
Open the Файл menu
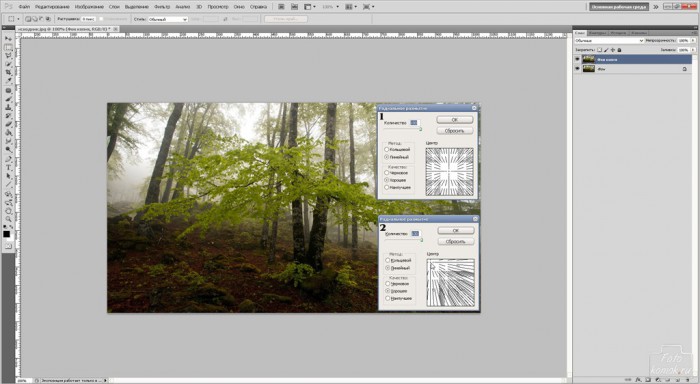coord(24,7)
